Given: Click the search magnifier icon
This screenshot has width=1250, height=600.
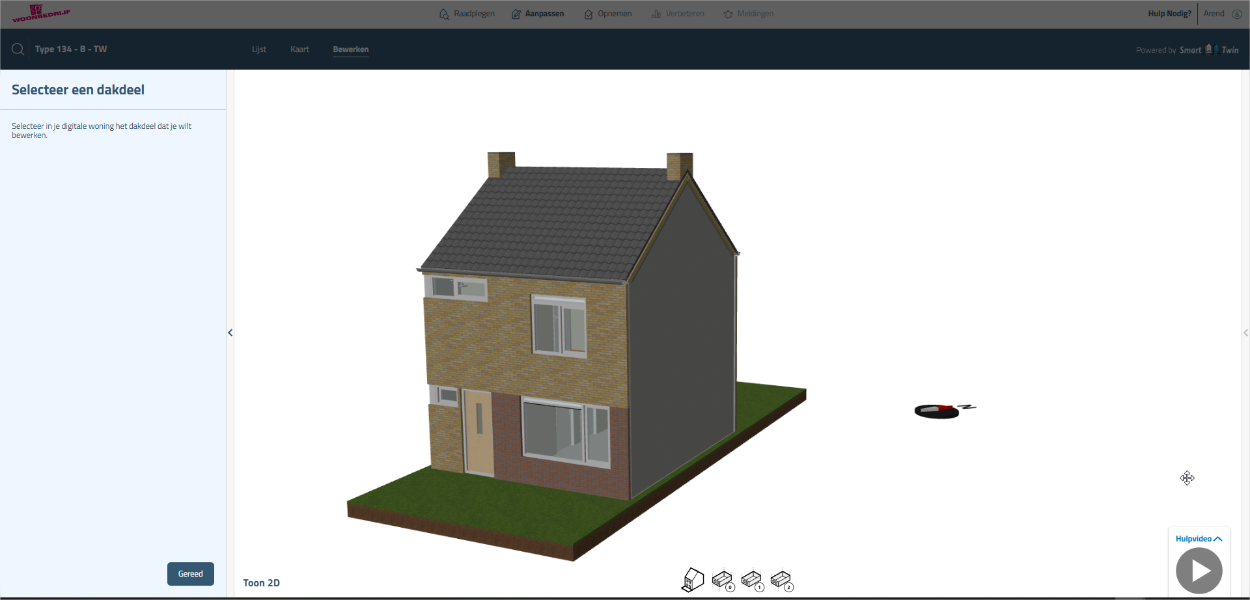Looking at the screenshot, I should point(18,49).
